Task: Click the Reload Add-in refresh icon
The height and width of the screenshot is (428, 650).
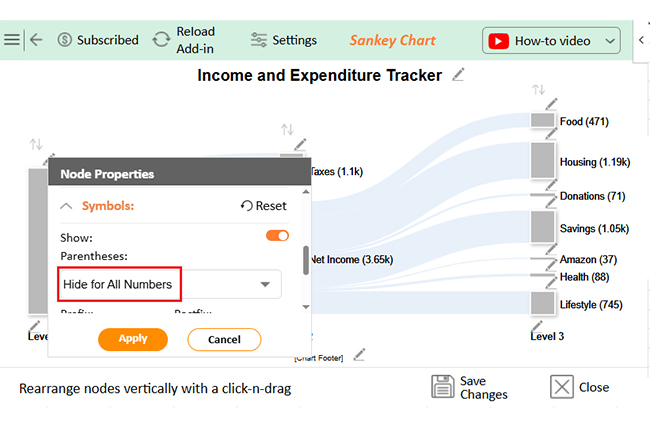Action: pos(161,40)
